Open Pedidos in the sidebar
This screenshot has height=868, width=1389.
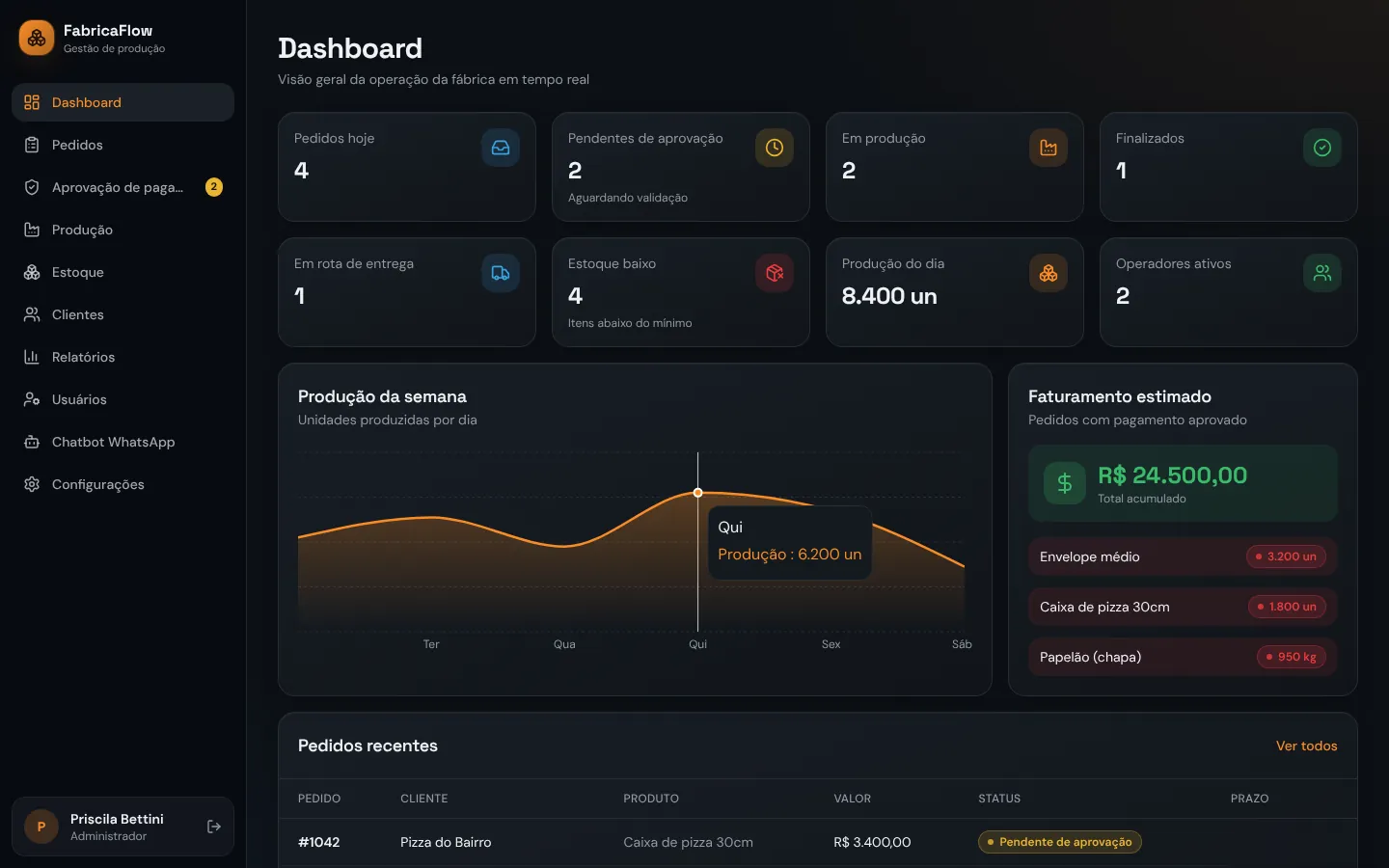123,145
